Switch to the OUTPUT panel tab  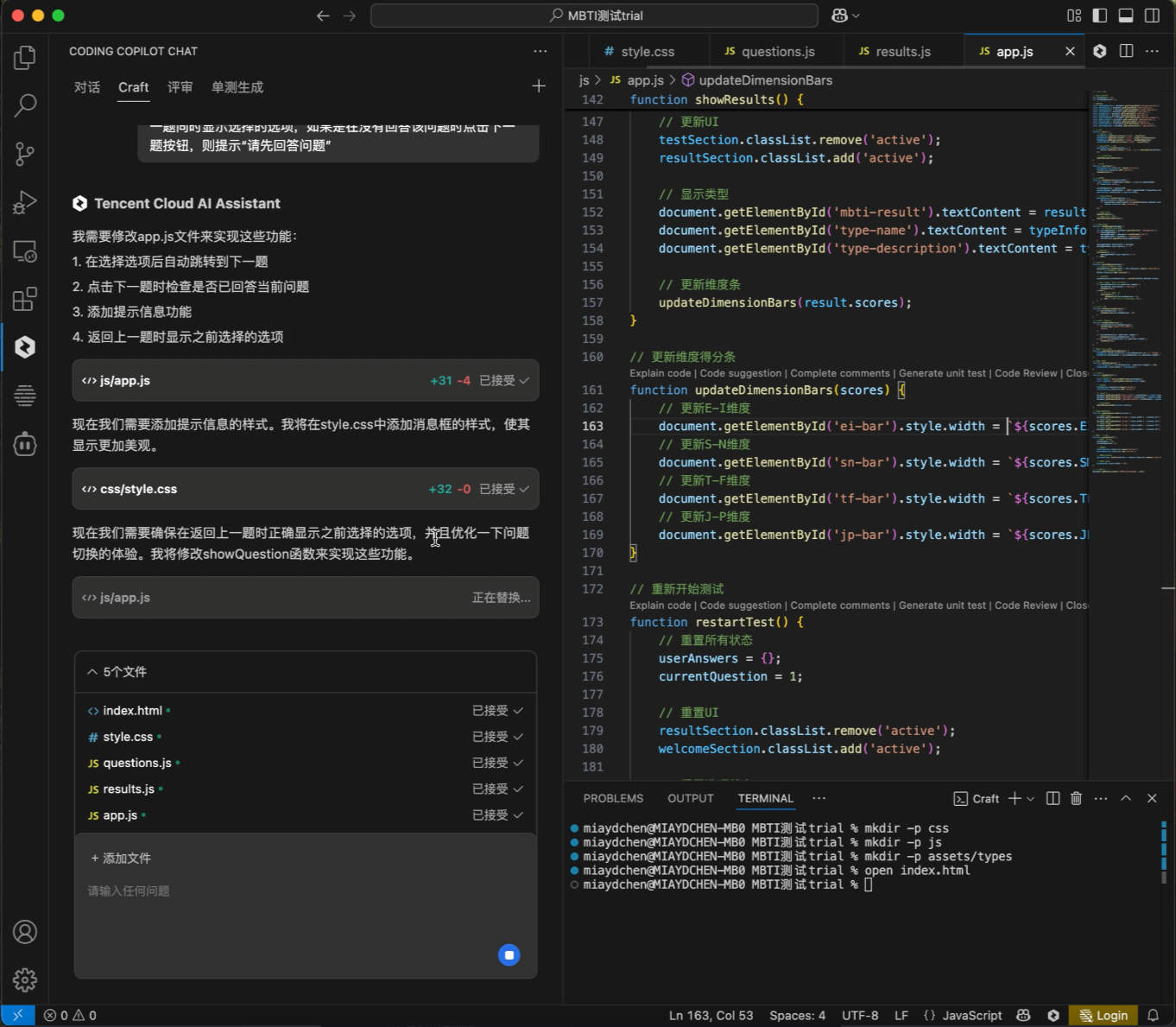691,798
